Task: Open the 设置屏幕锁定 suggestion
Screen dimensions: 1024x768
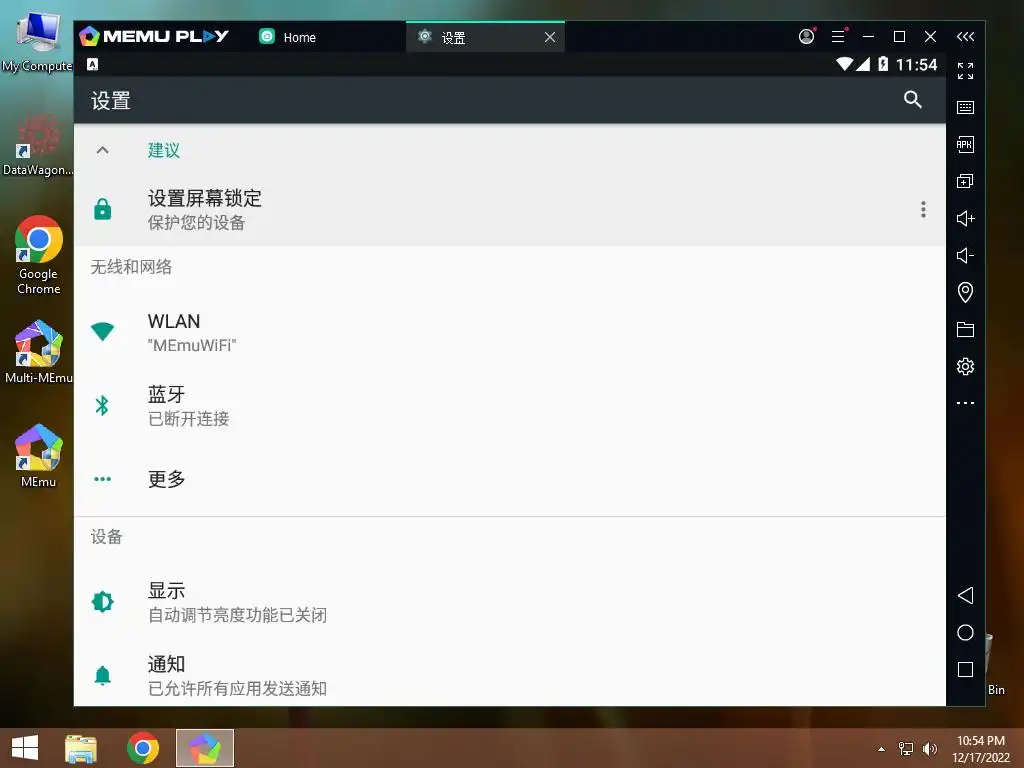Action: [509, 209]
